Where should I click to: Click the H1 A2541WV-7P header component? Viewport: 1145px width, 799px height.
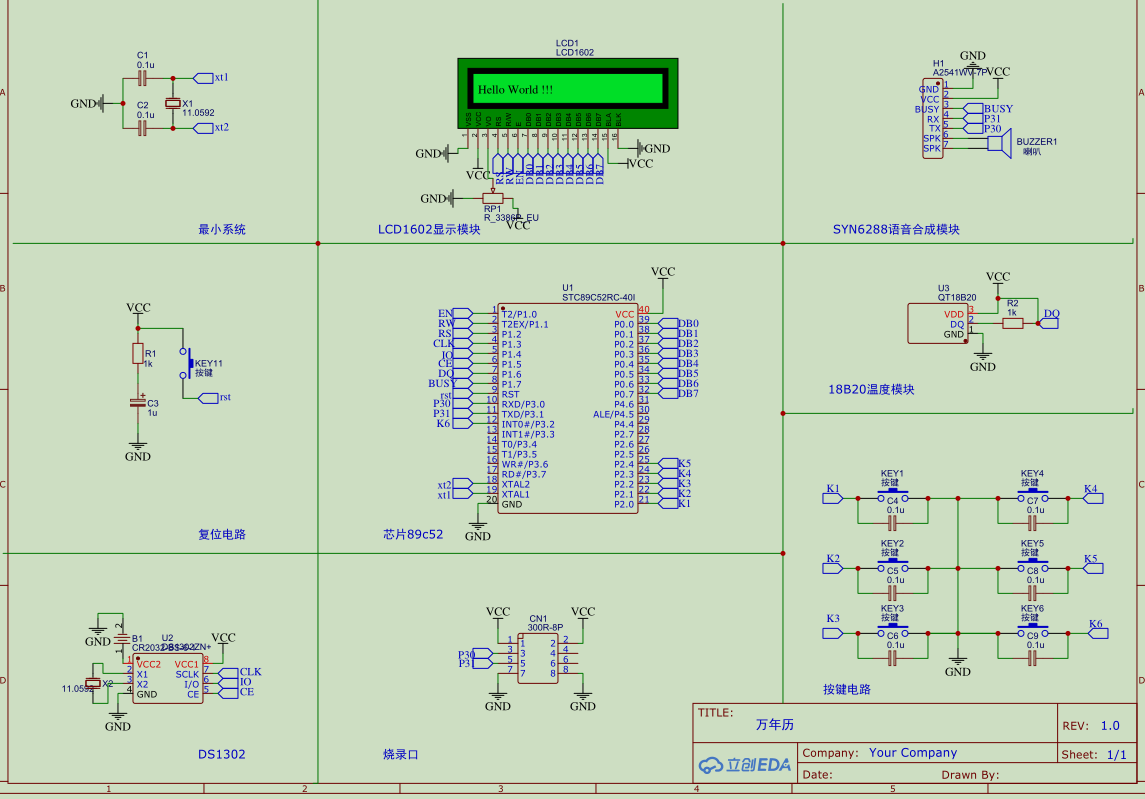pyautogui.click(x=933, y=118)
